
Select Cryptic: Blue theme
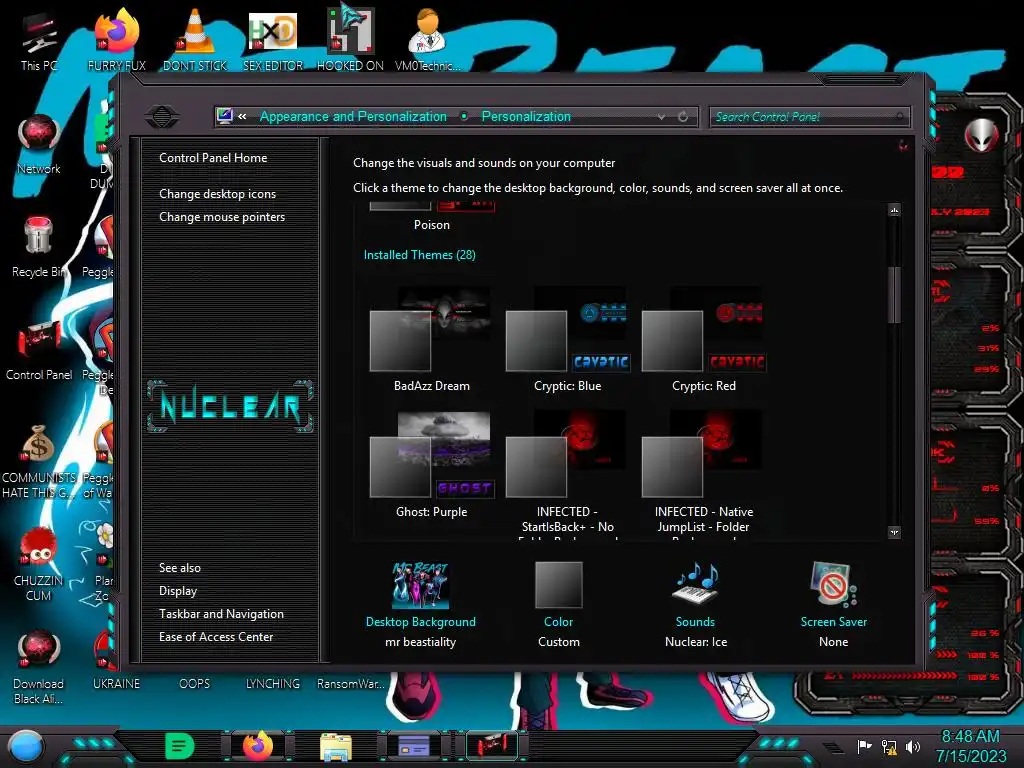coord(568,340)
